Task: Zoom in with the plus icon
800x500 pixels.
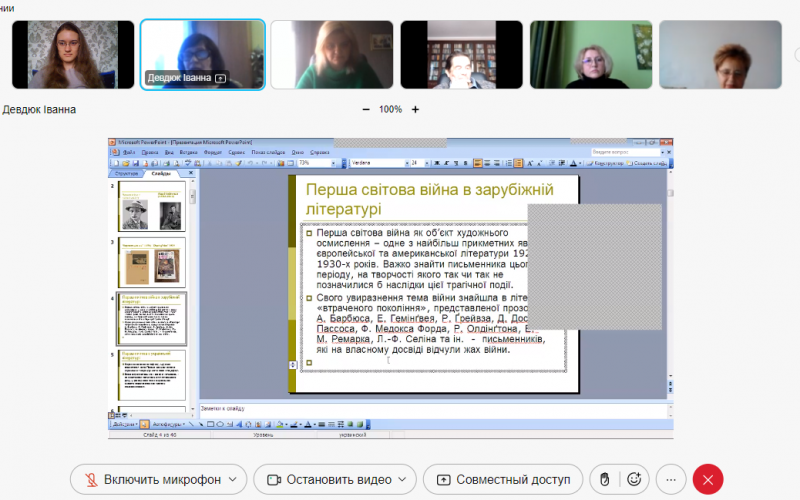Action: pos(416,109)
